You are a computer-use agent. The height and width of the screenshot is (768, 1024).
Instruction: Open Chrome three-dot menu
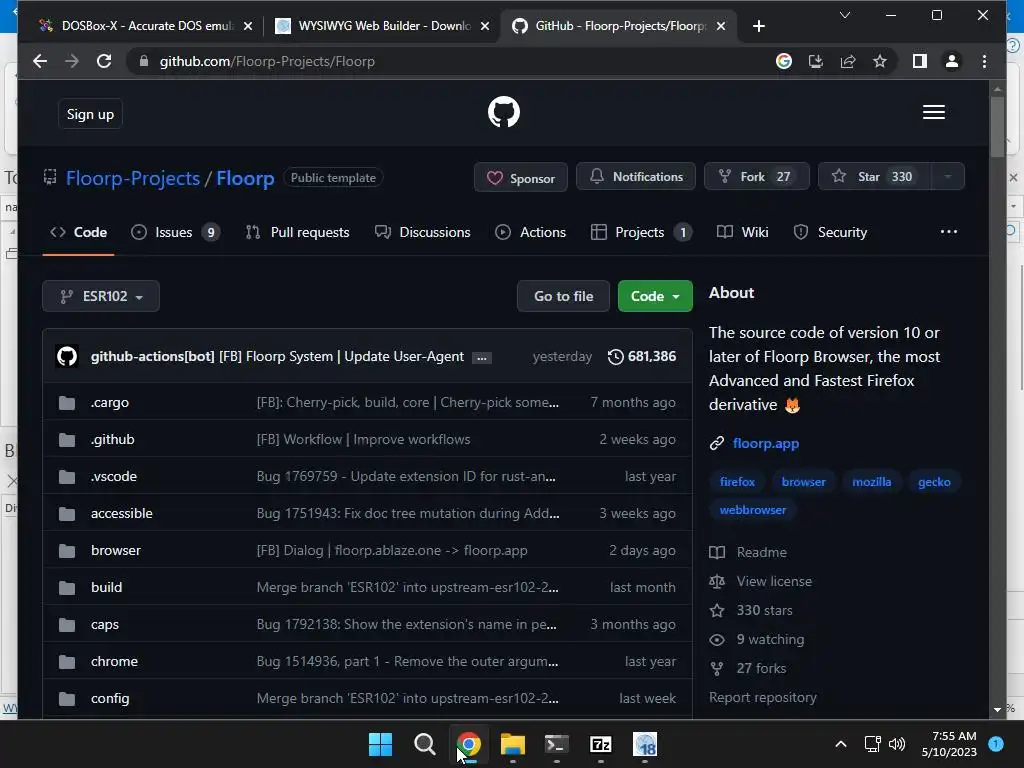(984, 61)
